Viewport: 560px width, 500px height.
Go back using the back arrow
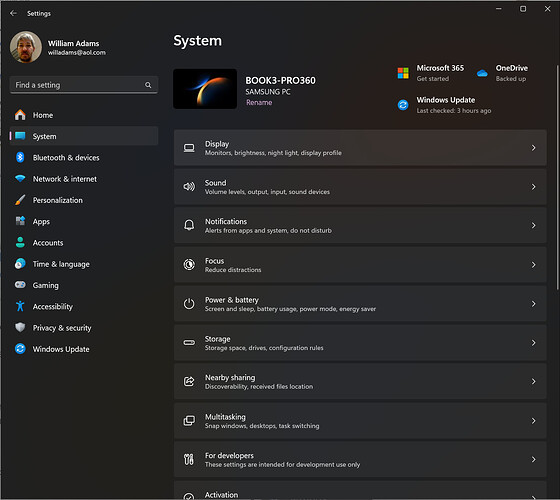click(14, 13)
